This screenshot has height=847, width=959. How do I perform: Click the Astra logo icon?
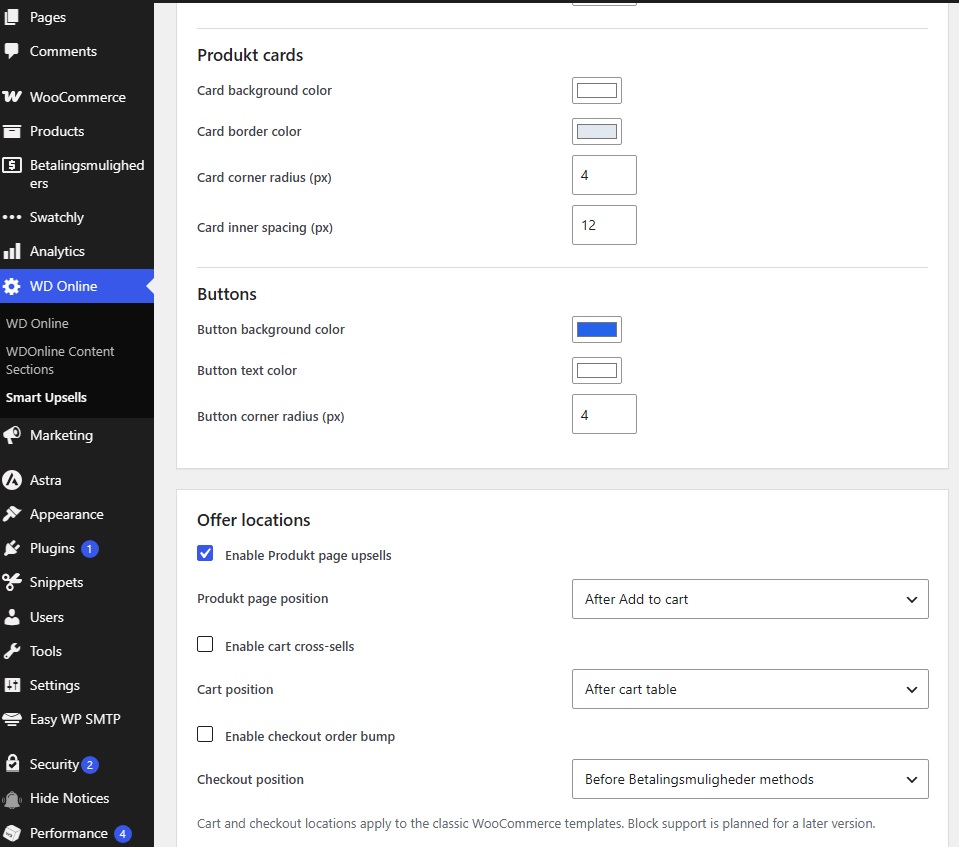pos(12,480)
